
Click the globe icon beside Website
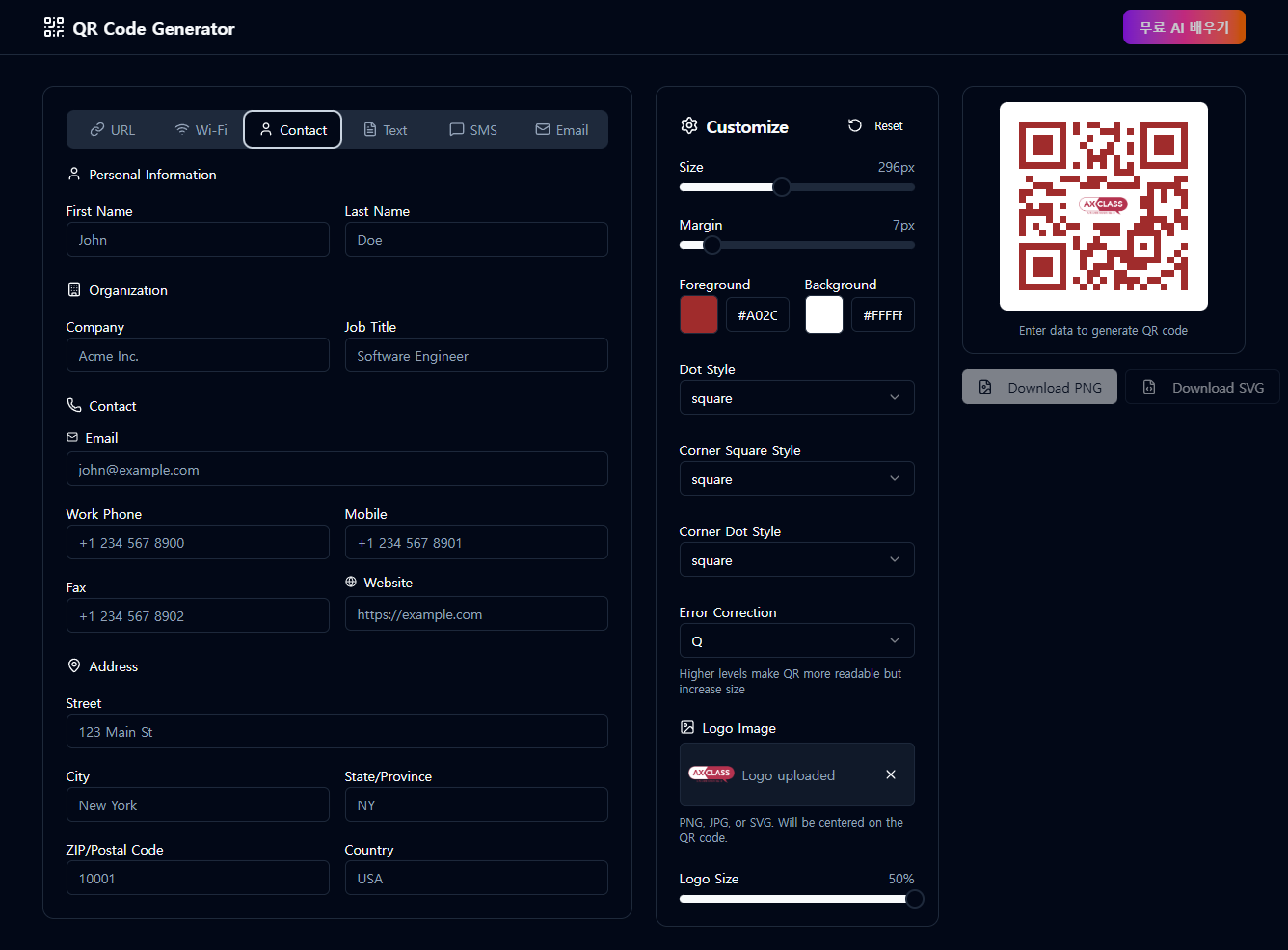pyautogui.click(x=350, y=581)
